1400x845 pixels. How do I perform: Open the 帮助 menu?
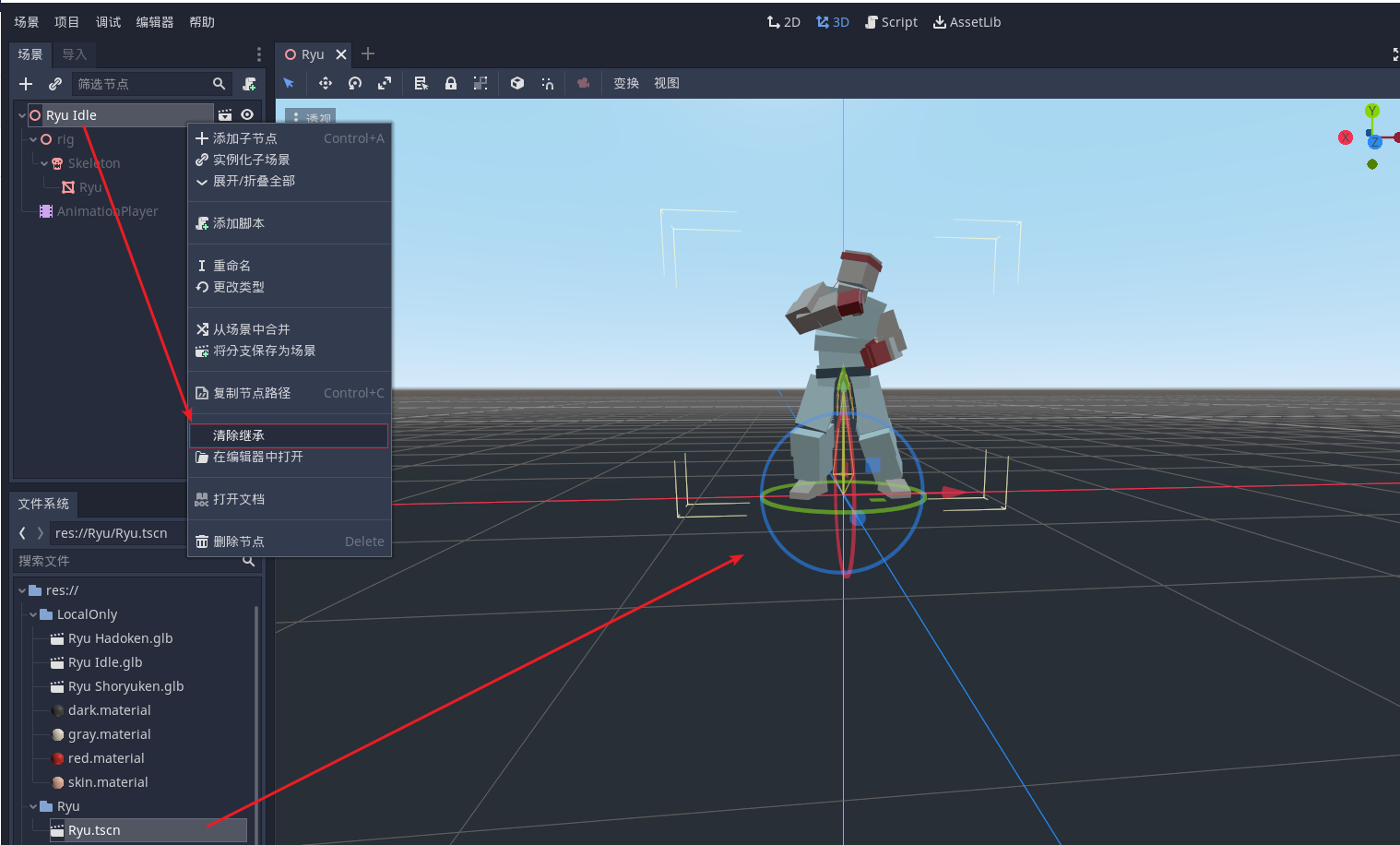(202, 22)
